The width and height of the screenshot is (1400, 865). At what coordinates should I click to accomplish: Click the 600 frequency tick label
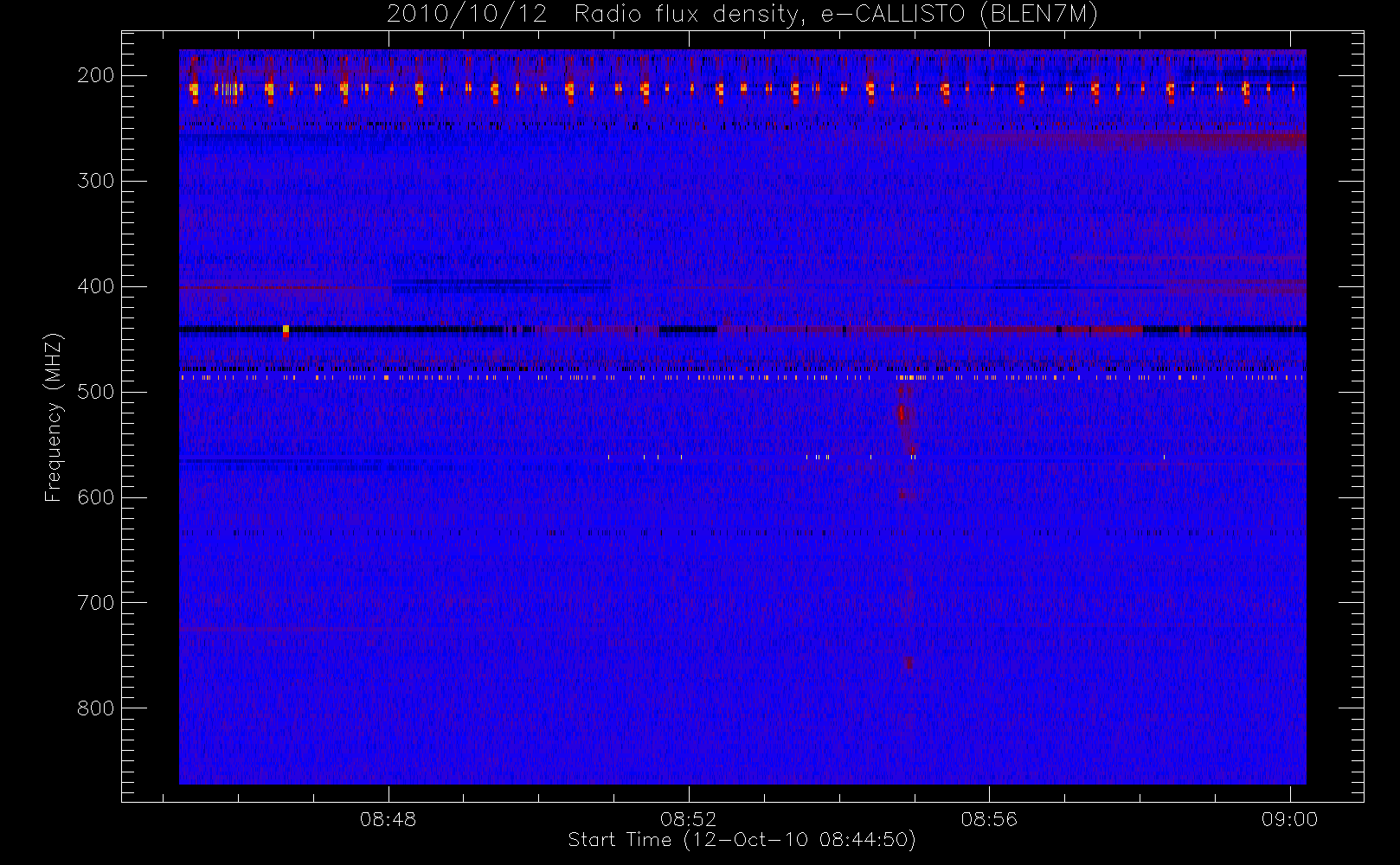pos(96,497)
